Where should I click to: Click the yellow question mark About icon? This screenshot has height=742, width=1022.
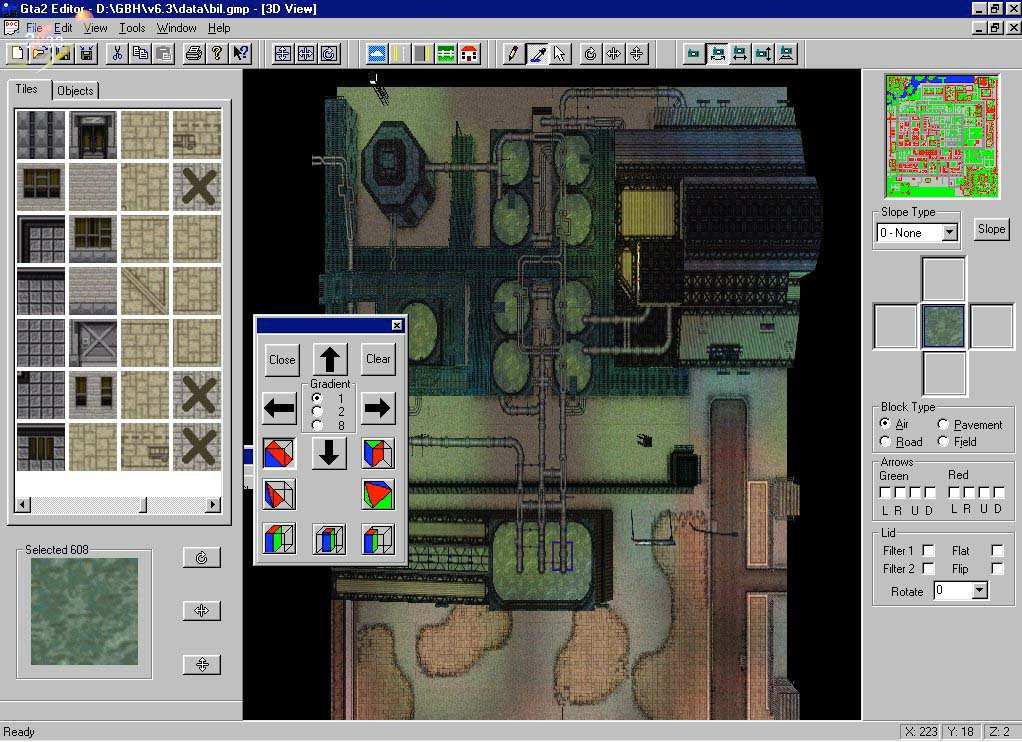[217, 53]
